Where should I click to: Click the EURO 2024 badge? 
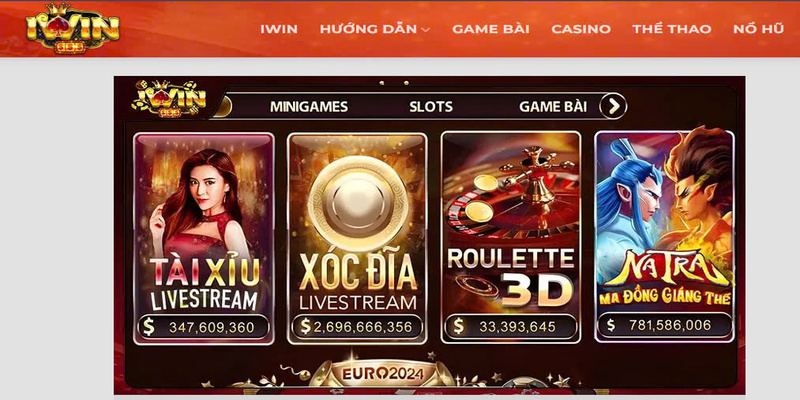pyautogui.click(x=383, y=373)
